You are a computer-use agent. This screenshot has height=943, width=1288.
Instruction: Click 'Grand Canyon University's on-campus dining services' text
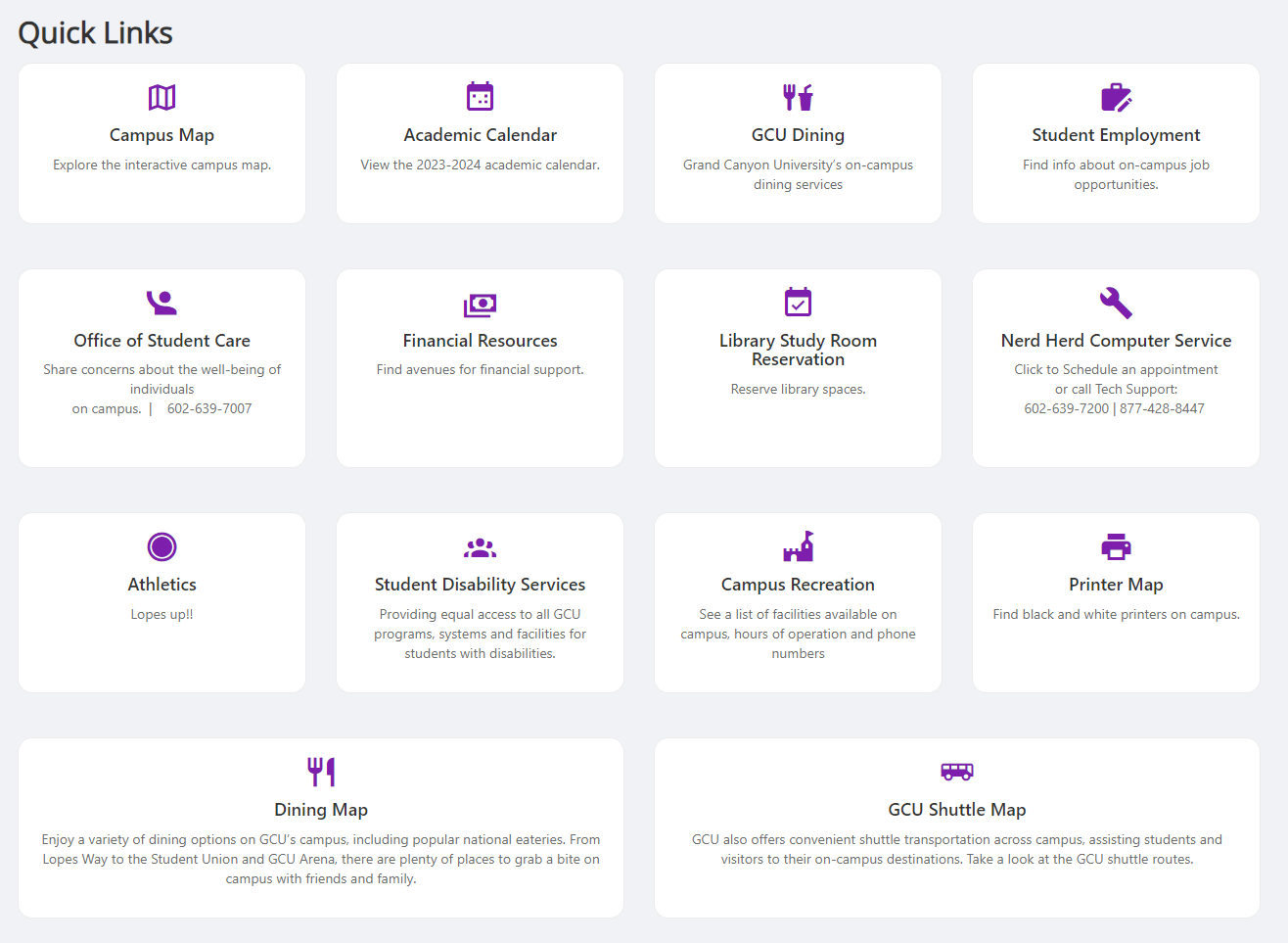[798, 175]
